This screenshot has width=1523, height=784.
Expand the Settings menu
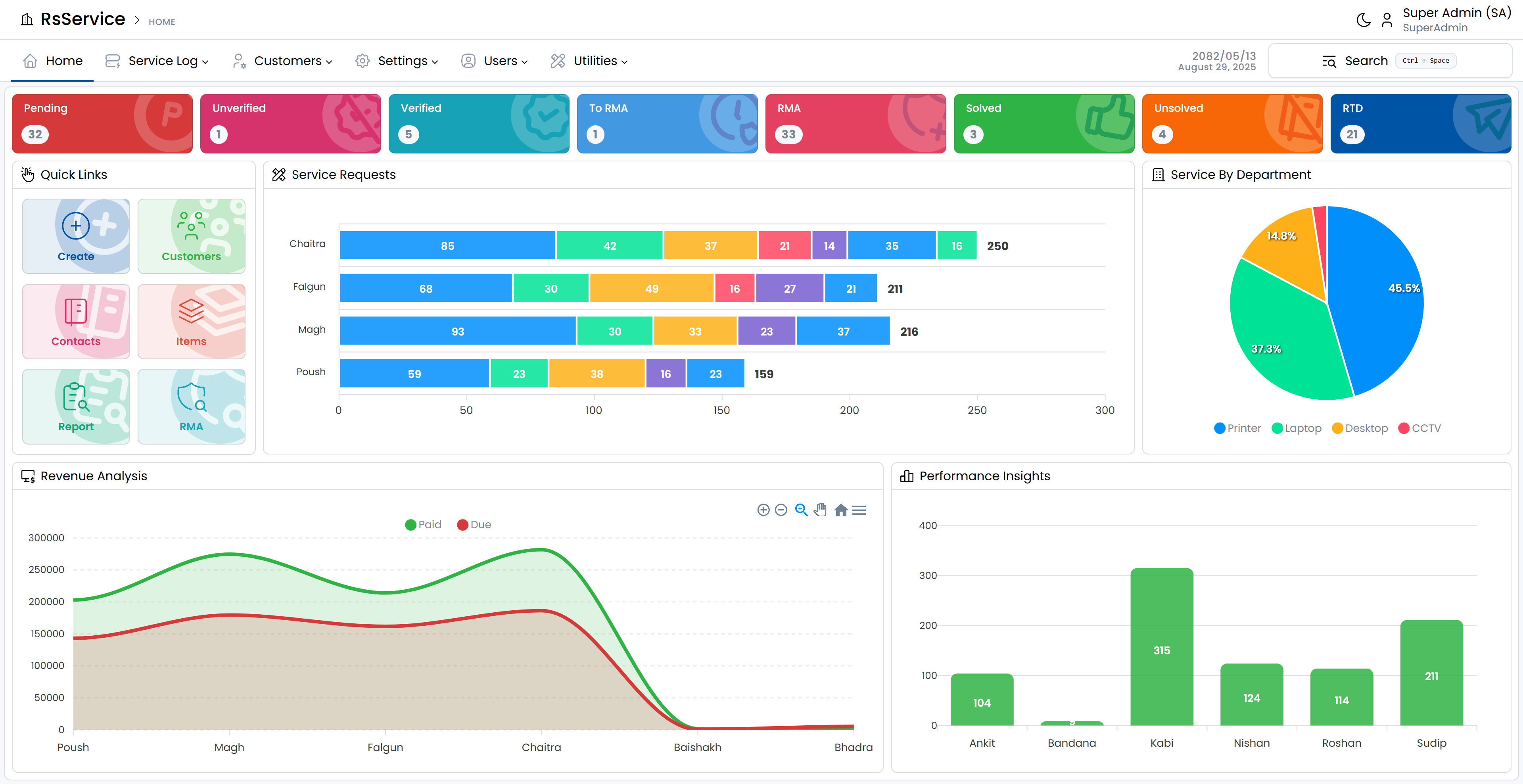pyautogui.click(x=397, y=61)
